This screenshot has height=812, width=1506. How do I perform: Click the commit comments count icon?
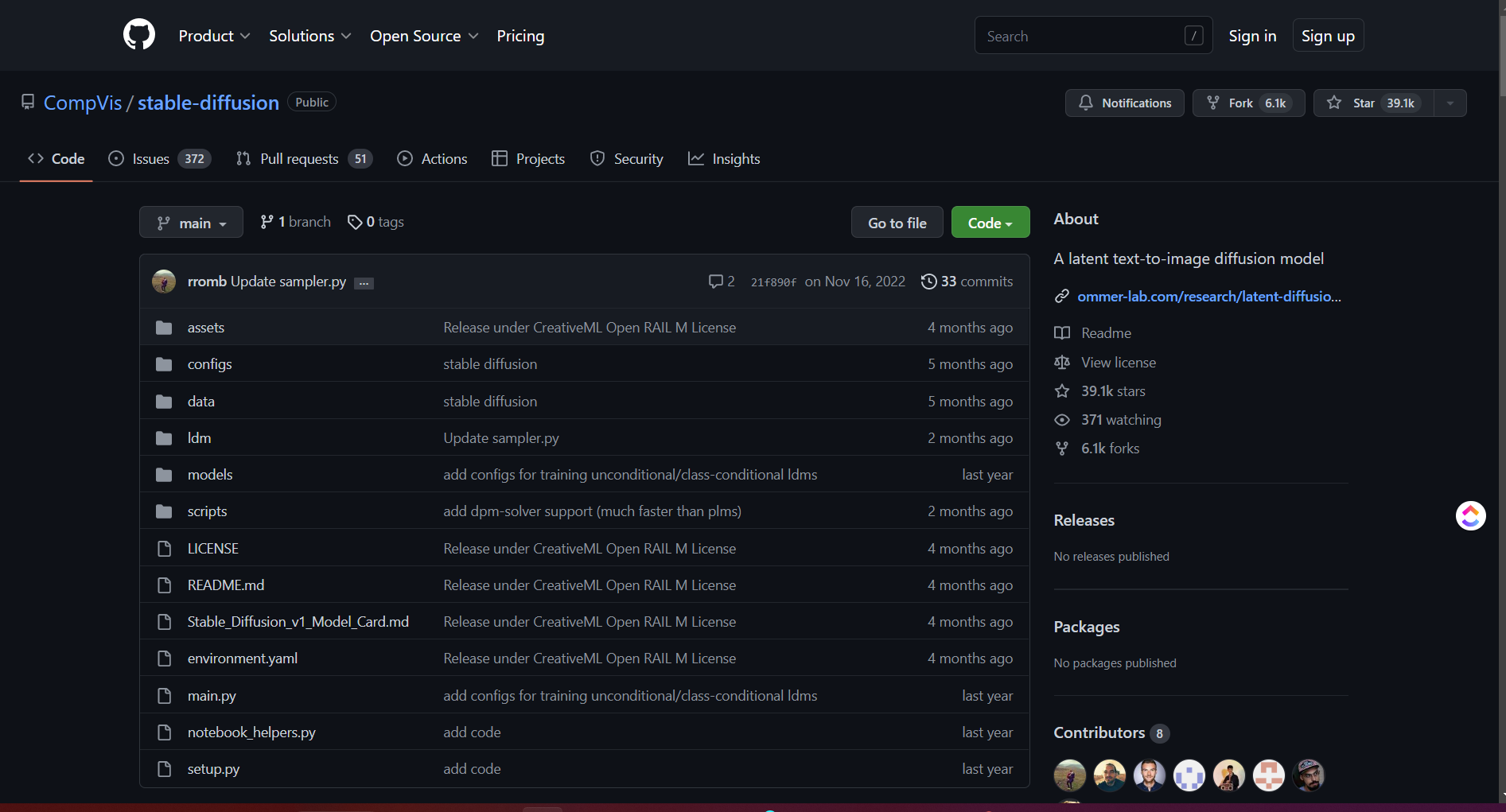(715, 282)
